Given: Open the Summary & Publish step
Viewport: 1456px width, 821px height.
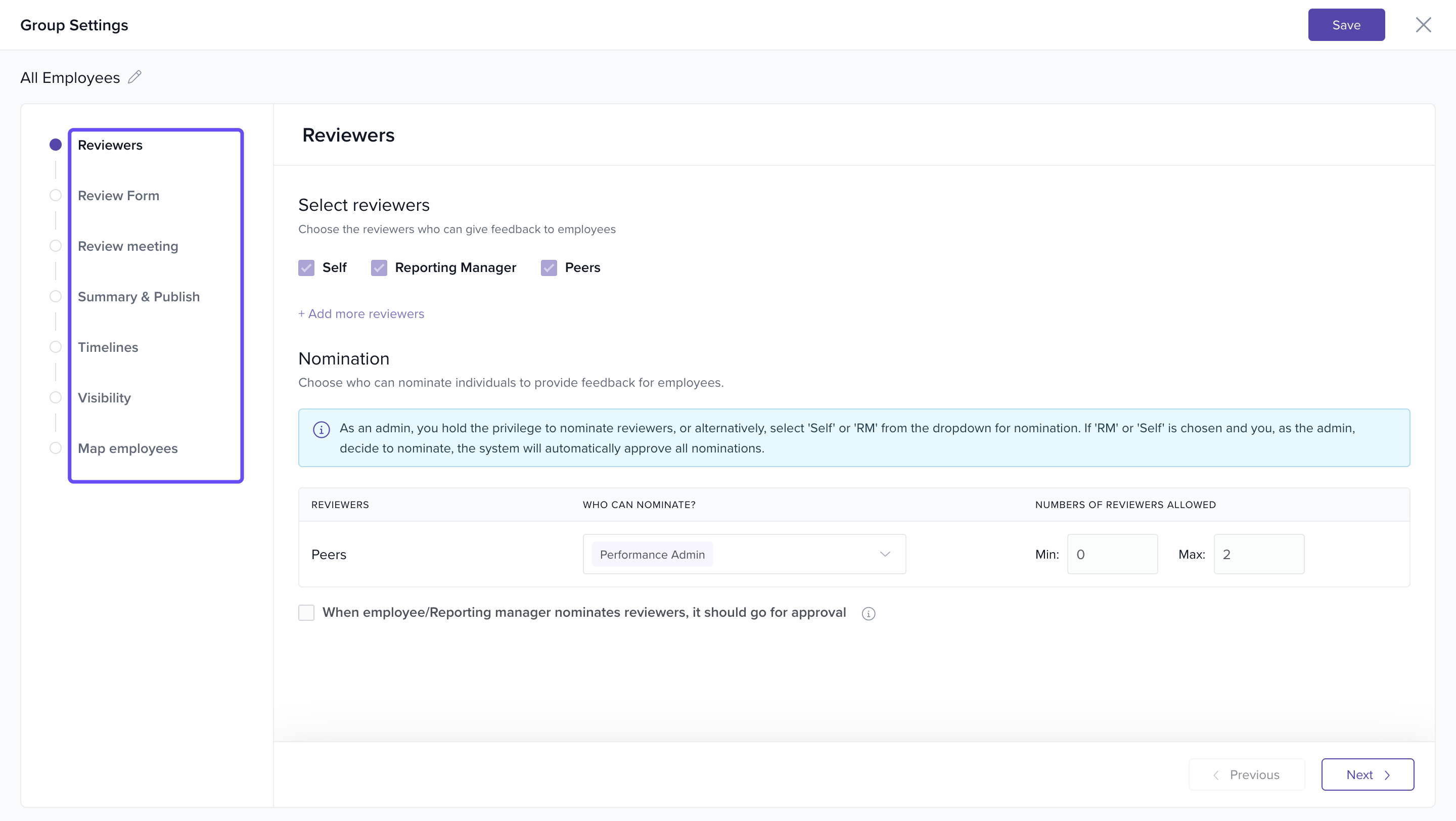Looking at the screenshot, I should (x=139, y=297).
